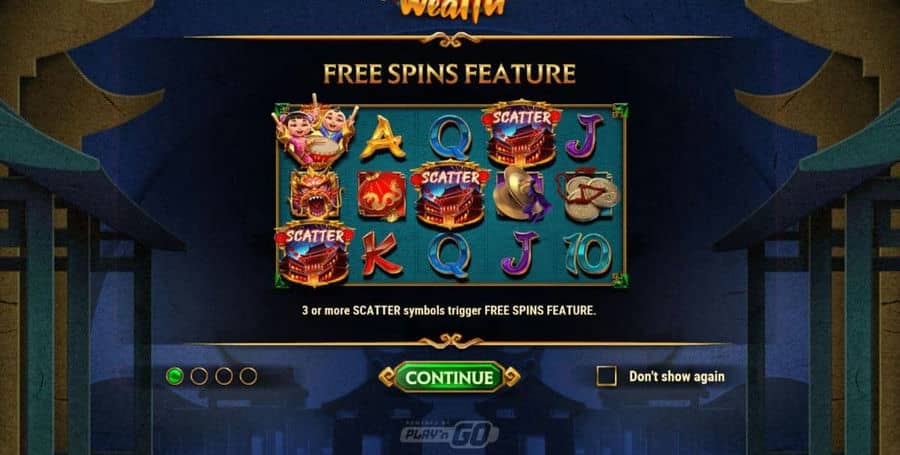The width and height of the screenshot is (900, 455).
Task: Select the tied coins symbol
Action: click(x=587, y=195)
